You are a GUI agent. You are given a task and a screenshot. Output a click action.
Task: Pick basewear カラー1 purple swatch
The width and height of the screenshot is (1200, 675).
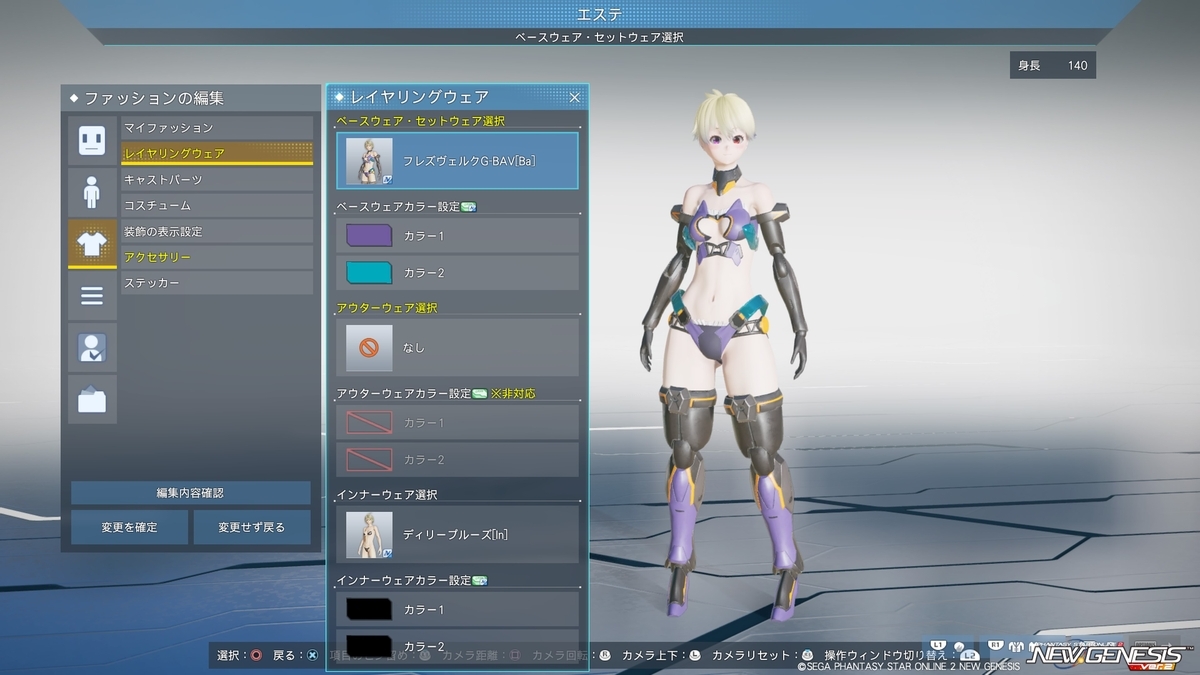(369, 236)
